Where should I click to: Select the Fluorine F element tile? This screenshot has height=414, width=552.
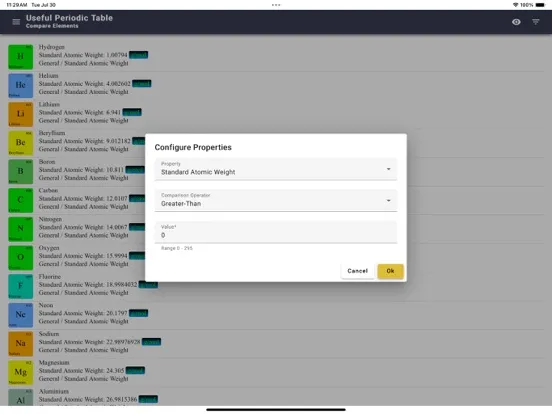(x=20, y=286)
